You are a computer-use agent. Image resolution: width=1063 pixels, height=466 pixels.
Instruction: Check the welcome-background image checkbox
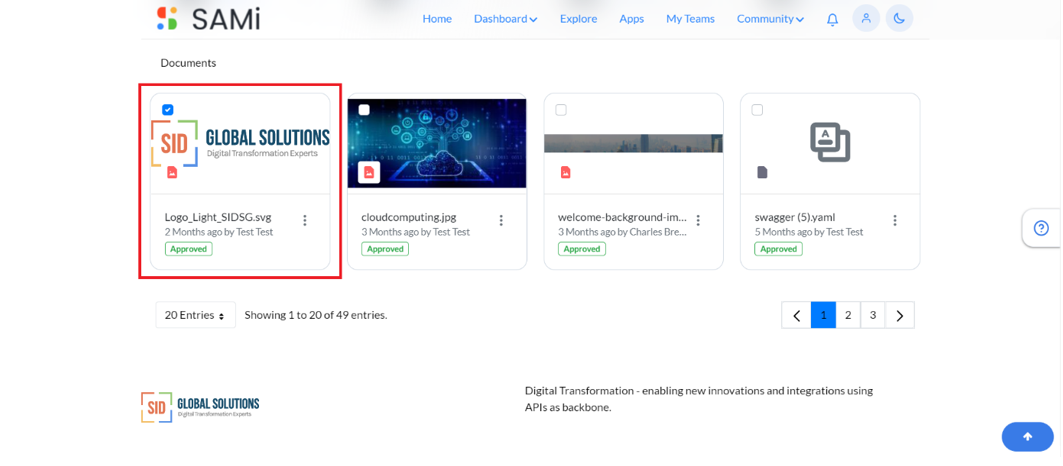point(561,110)
